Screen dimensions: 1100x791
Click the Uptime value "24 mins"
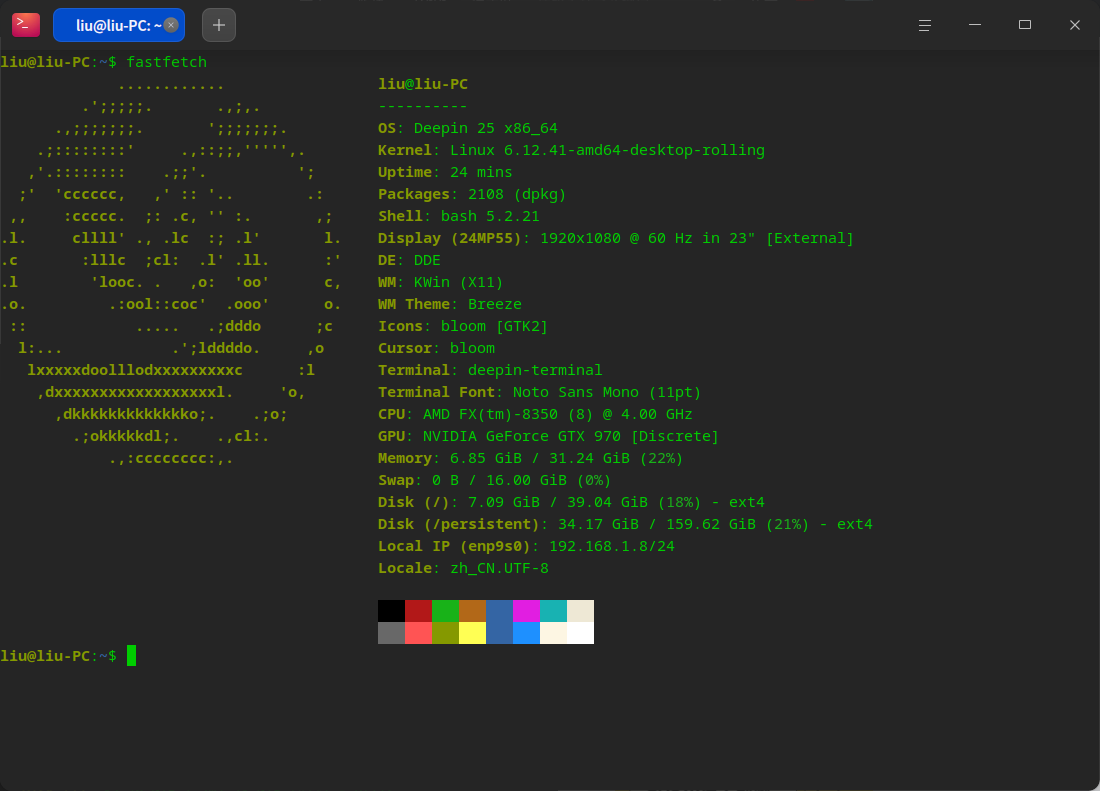click(x=481, y=173)
